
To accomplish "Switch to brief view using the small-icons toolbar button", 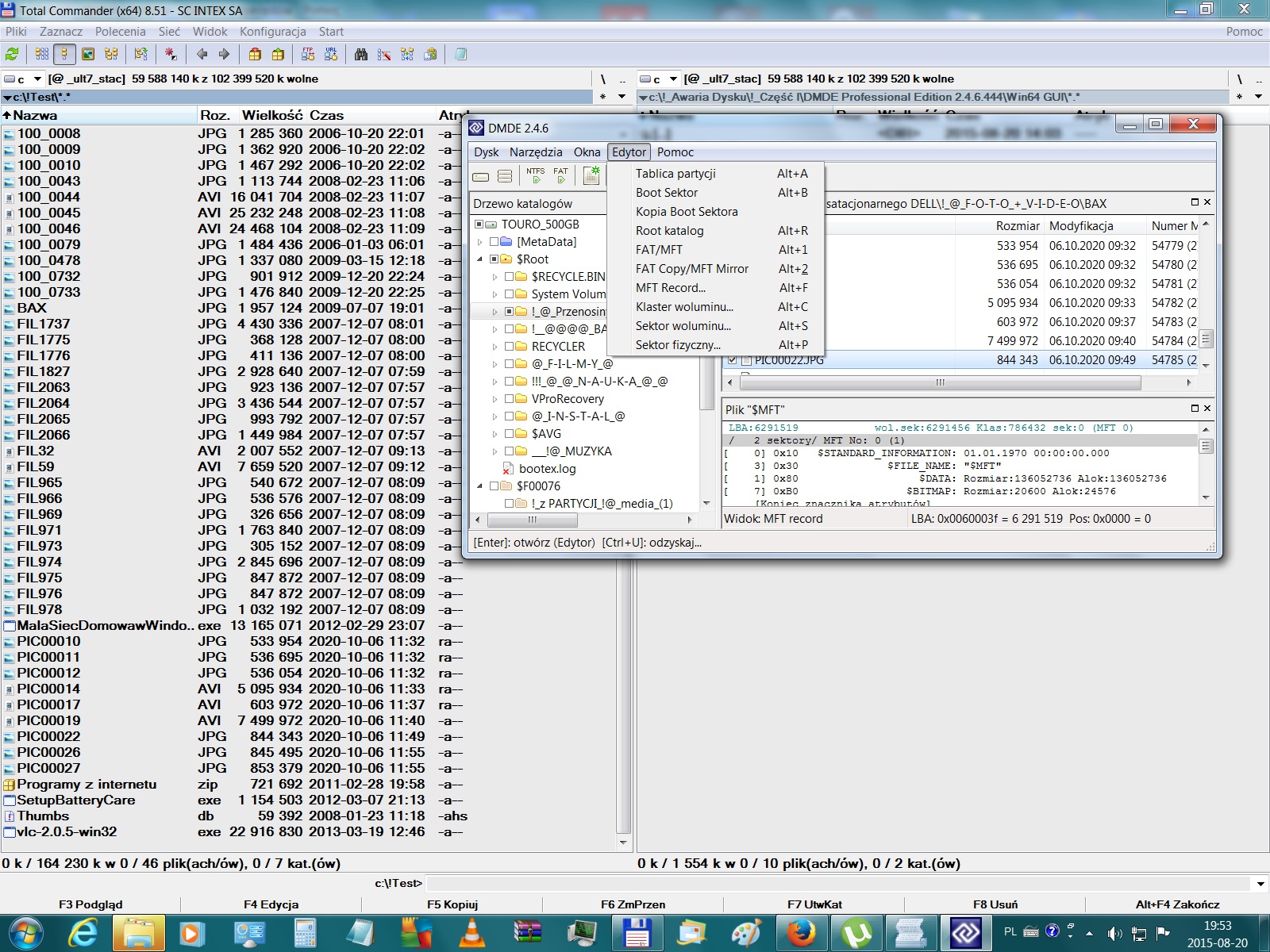I will [42, 54].
